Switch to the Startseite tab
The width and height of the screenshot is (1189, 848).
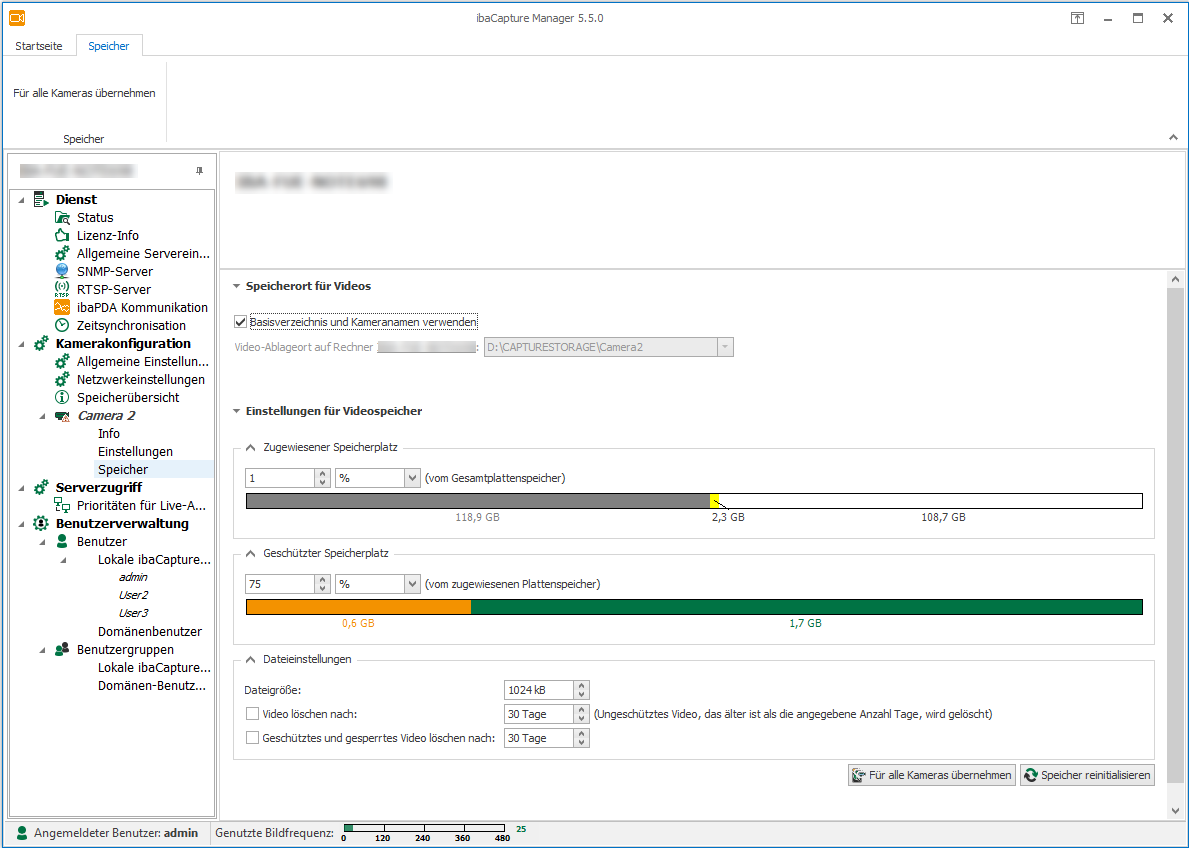pyautogui.click(x=41, y=46)
